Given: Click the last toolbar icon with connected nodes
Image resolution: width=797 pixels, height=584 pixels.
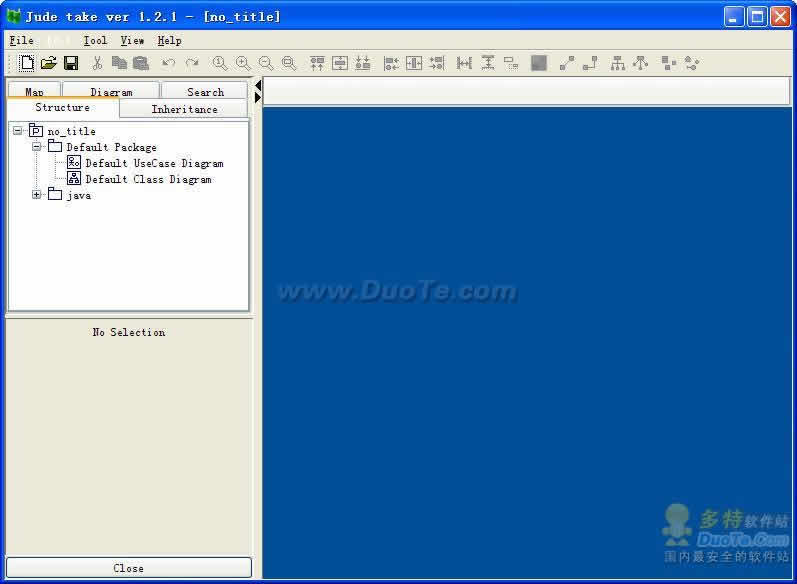Looking at the screenshot, I should (x=692, y=63).
